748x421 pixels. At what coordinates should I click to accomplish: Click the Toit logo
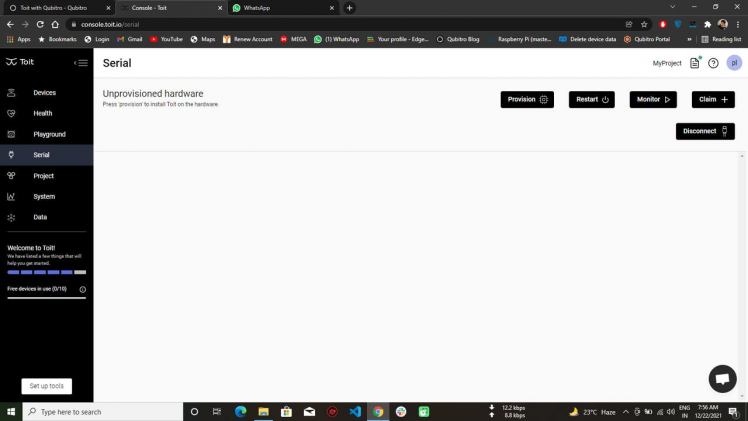(x=20, y=62)
